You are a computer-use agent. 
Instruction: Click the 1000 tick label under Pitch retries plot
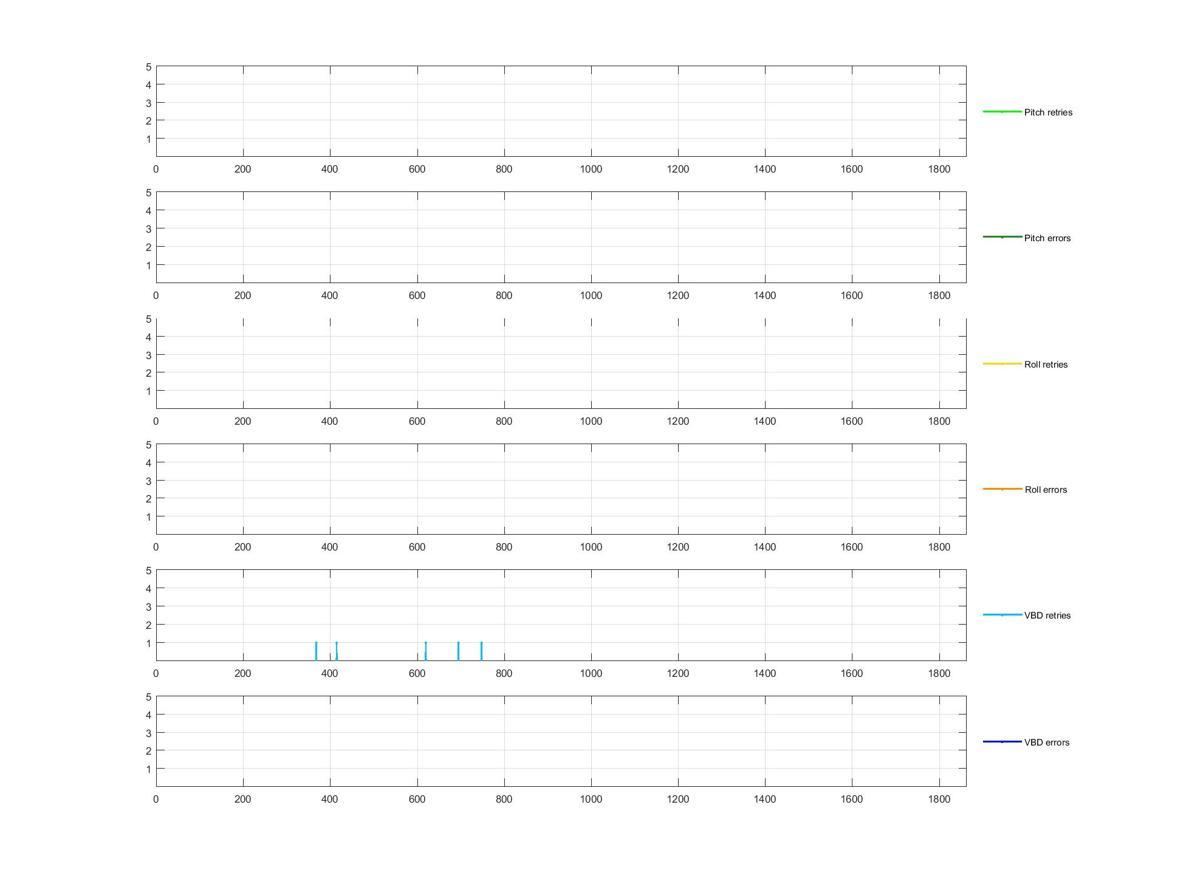click(x=591, y=170)
